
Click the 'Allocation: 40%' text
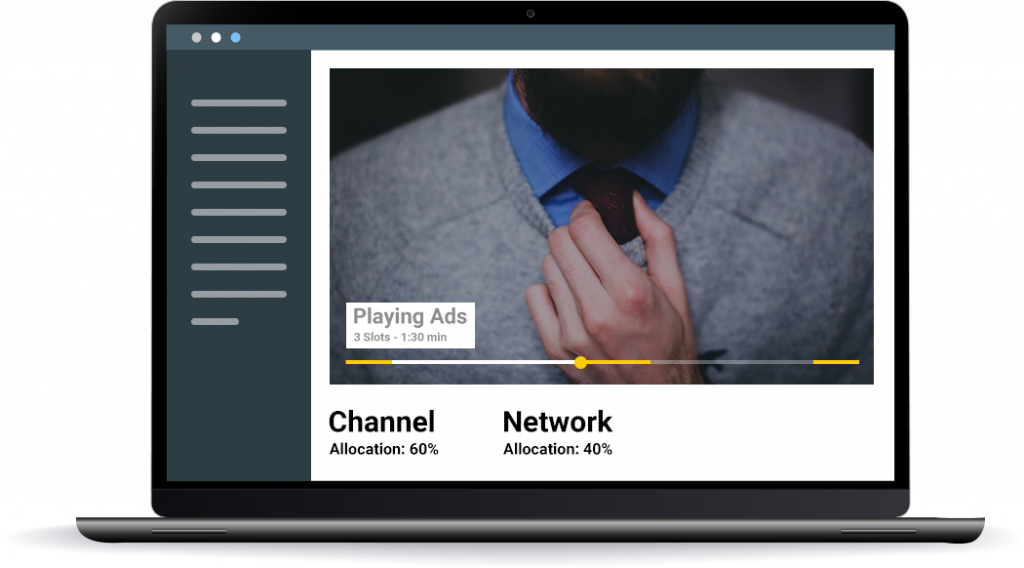(558, 449)
